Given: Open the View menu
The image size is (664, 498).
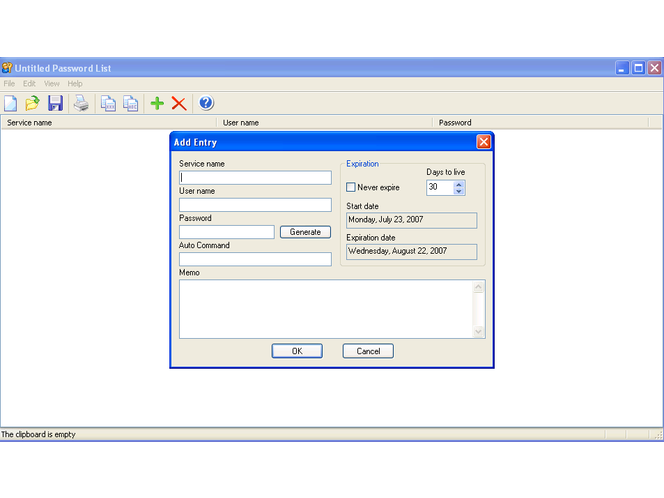Looking at the screenshot, I should click(52, 83).
